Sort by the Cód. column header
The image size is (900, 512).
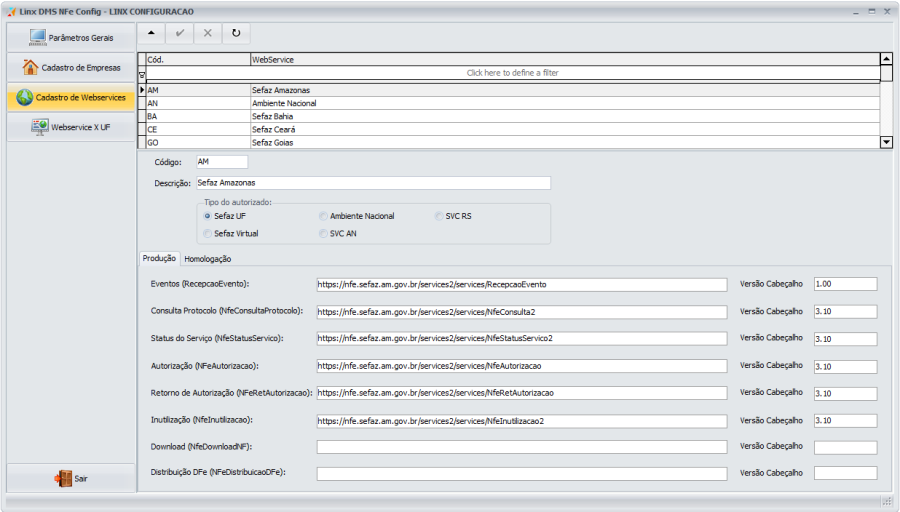[x=198, y=59]
